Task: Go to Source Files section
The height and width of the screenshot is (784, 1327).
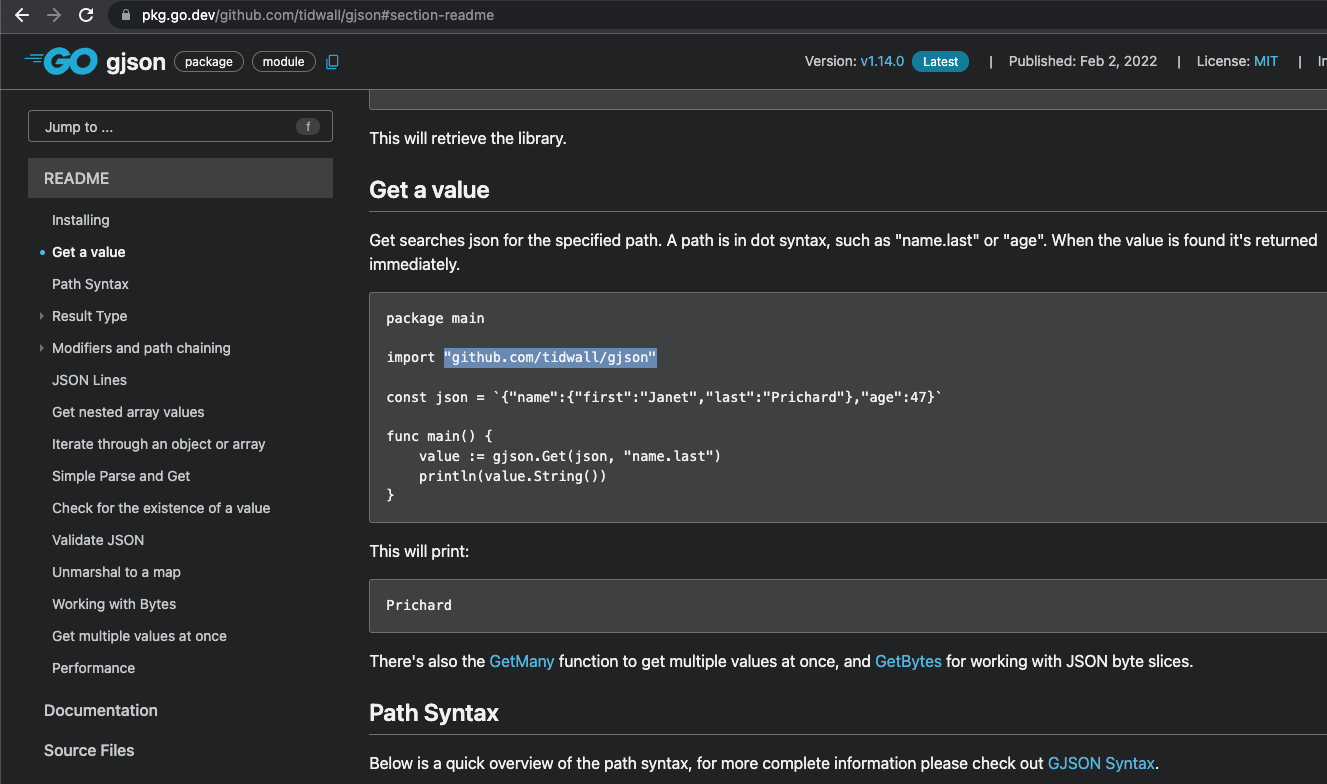Action: coord(89,750)
